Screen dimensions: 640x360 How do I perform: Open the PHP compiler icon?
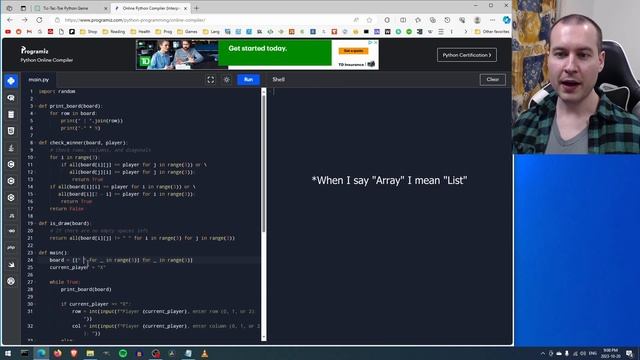(x=11, y=248)
